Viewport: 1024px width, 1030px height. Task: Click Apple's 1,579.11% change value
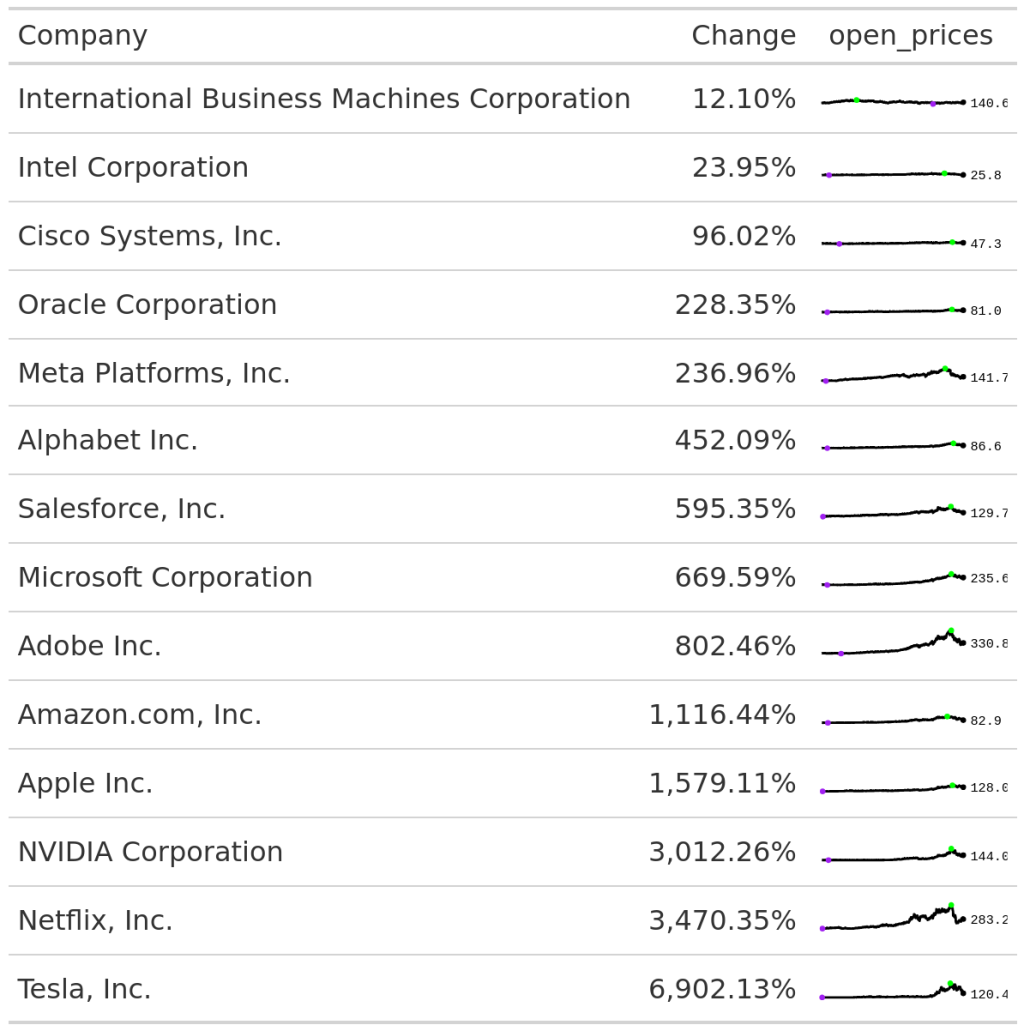(x=722, y=784)
